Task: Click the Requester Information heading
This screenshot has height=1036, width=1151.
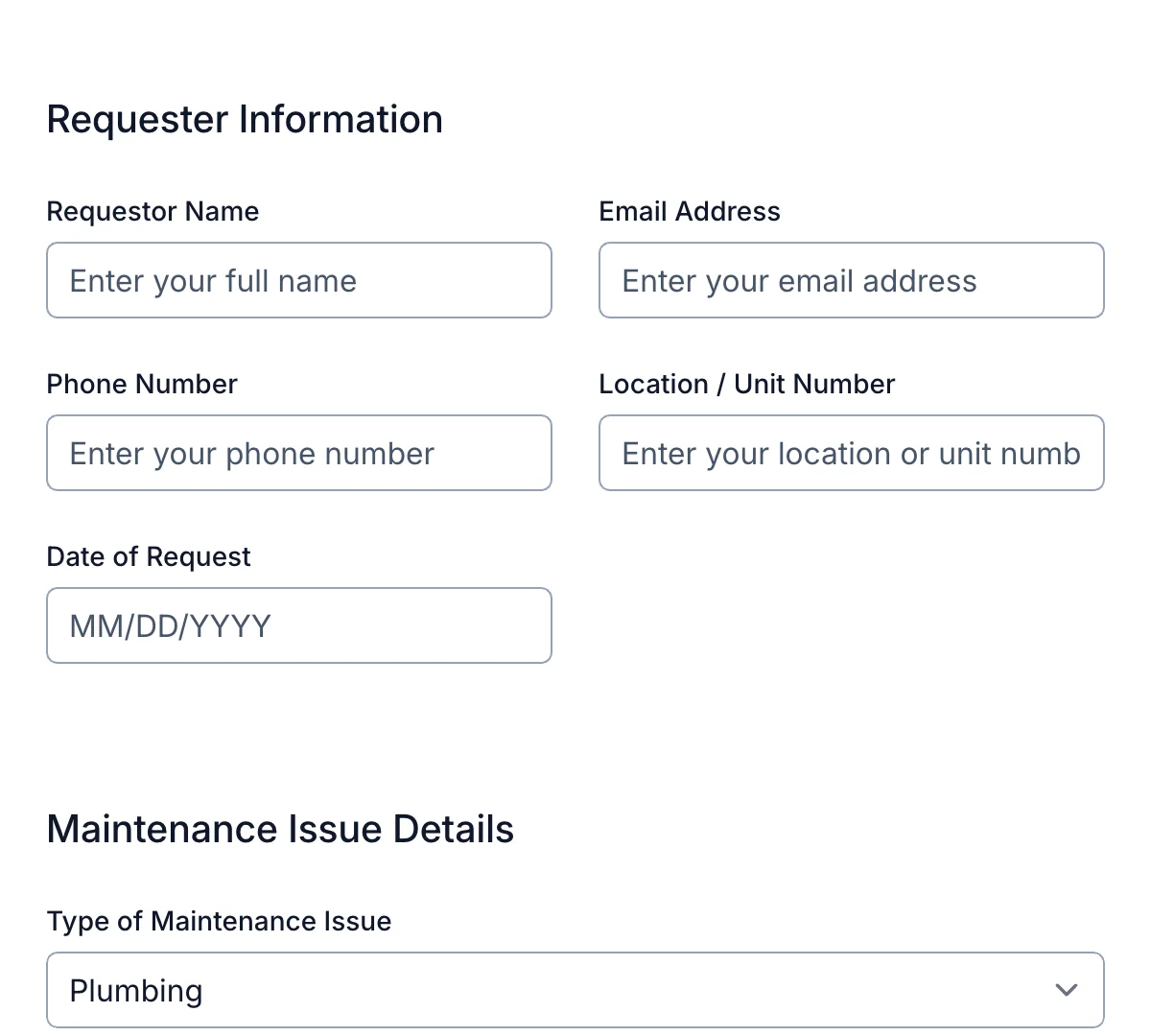Action: click(245, 119)
